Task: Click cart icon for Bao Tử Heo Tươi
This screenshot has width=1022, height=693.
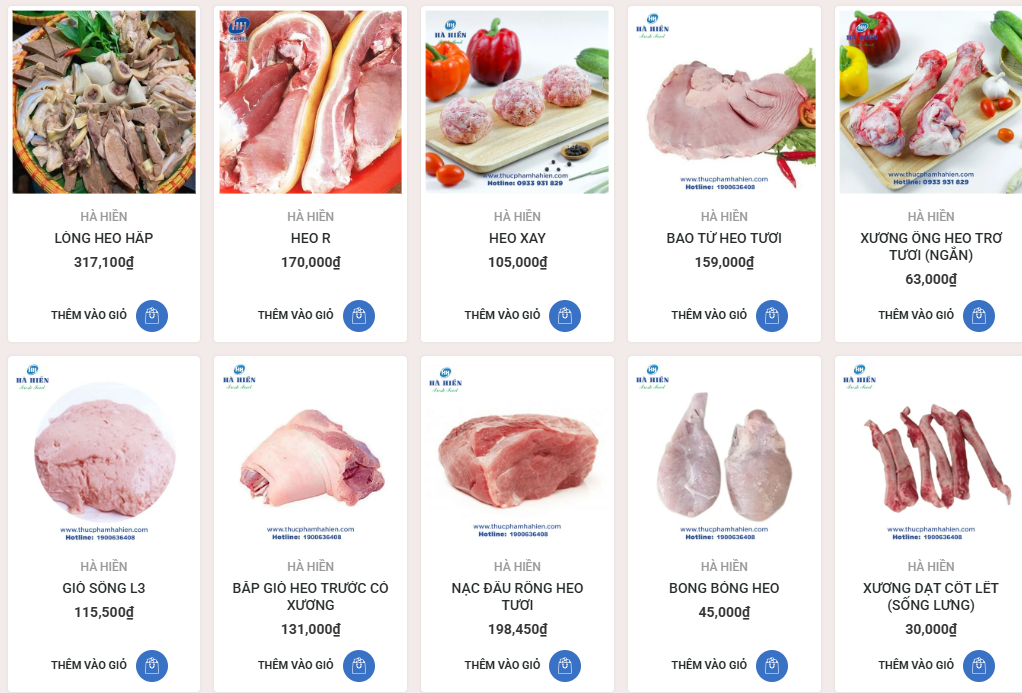Action: tap(772, 316)
